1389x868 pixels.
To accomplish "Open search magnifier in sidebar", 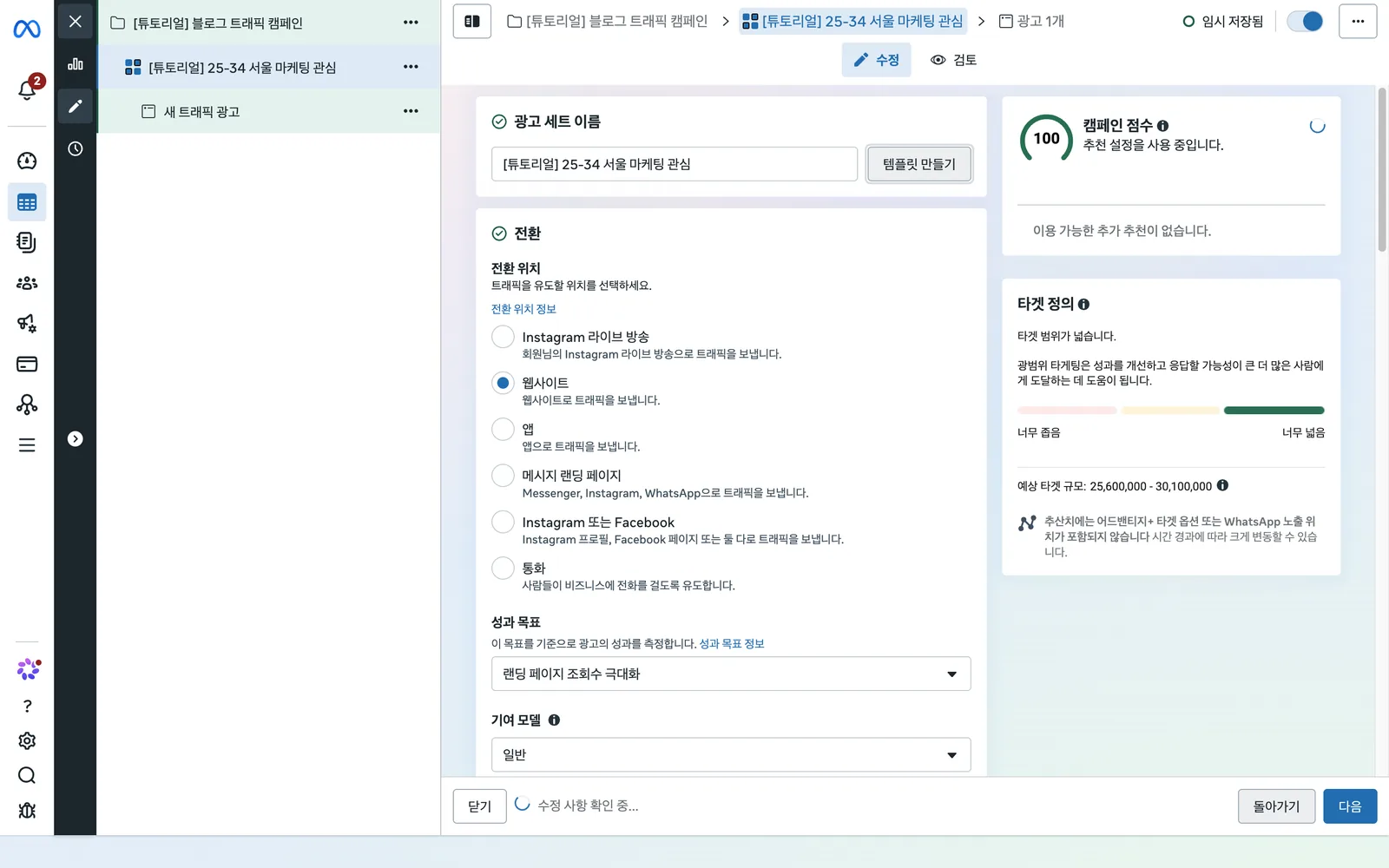I will tap(27, 775).
